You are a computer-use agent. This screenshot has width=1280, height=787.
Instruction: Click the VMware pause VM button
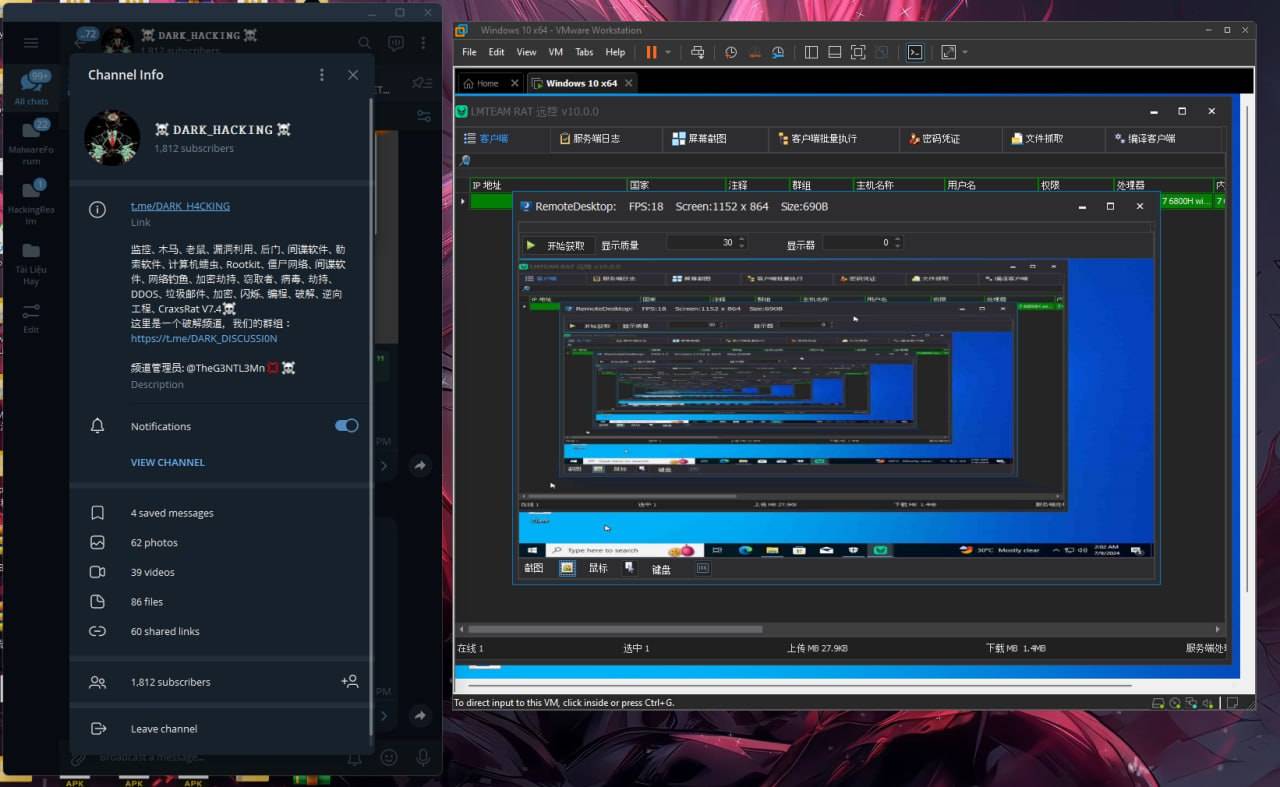[652, 52]
